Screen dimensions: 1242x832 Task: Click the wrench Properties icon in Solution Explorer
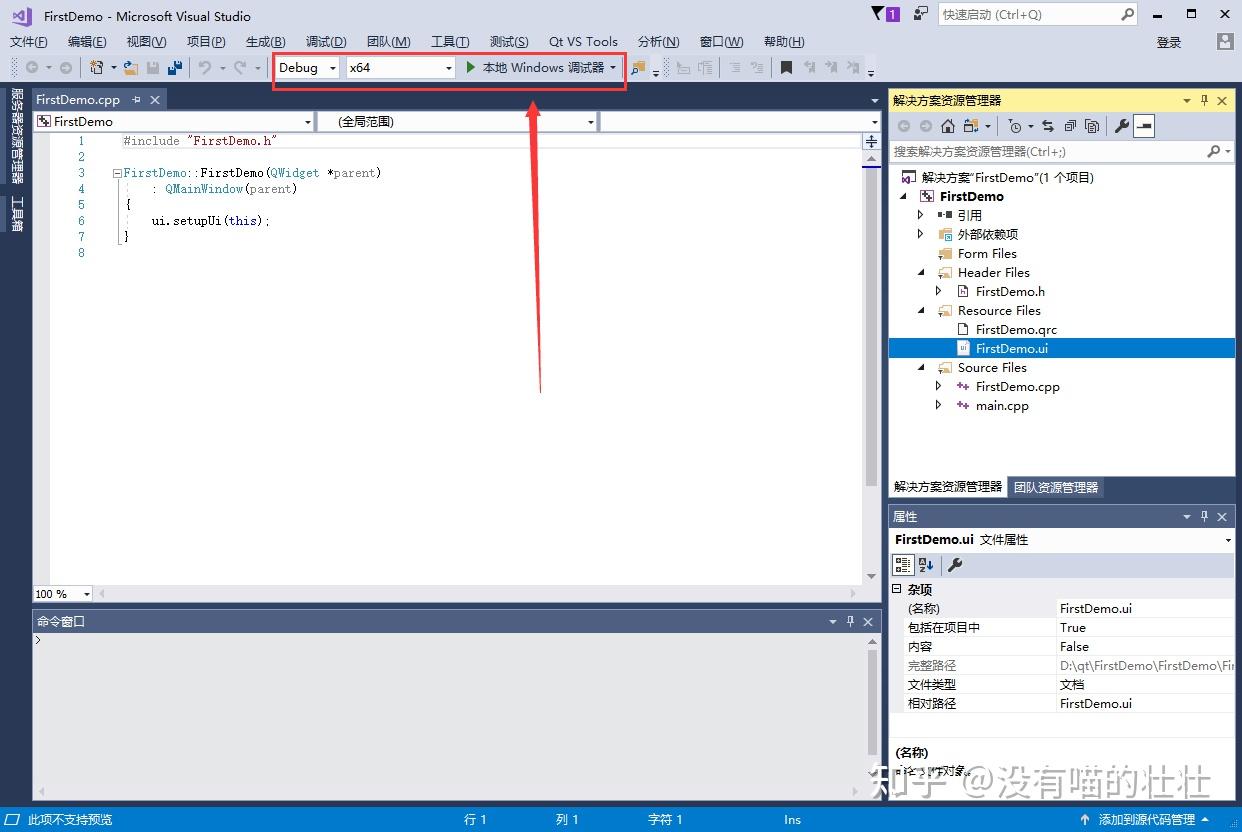(1122, 126)
